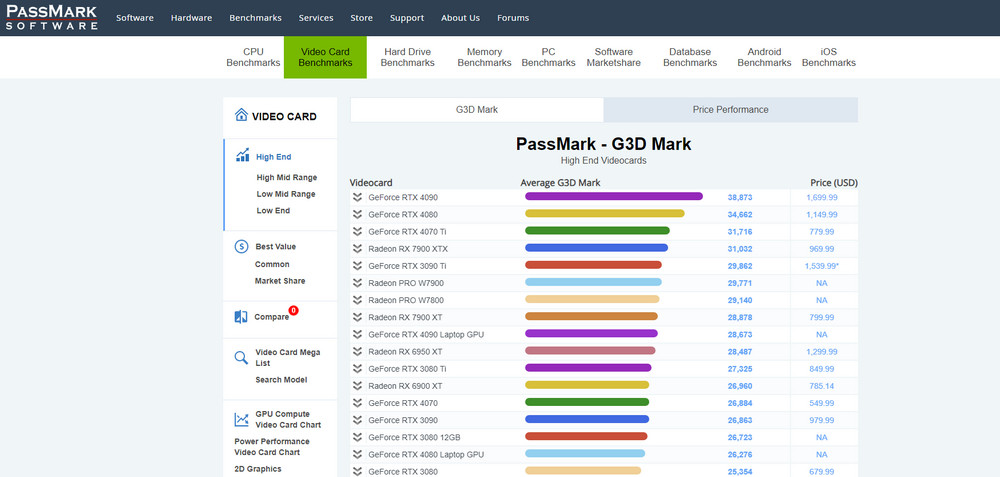The image size is (1000, 477).
Task: Open the Database Benchmarks tab
Action: 690,57
